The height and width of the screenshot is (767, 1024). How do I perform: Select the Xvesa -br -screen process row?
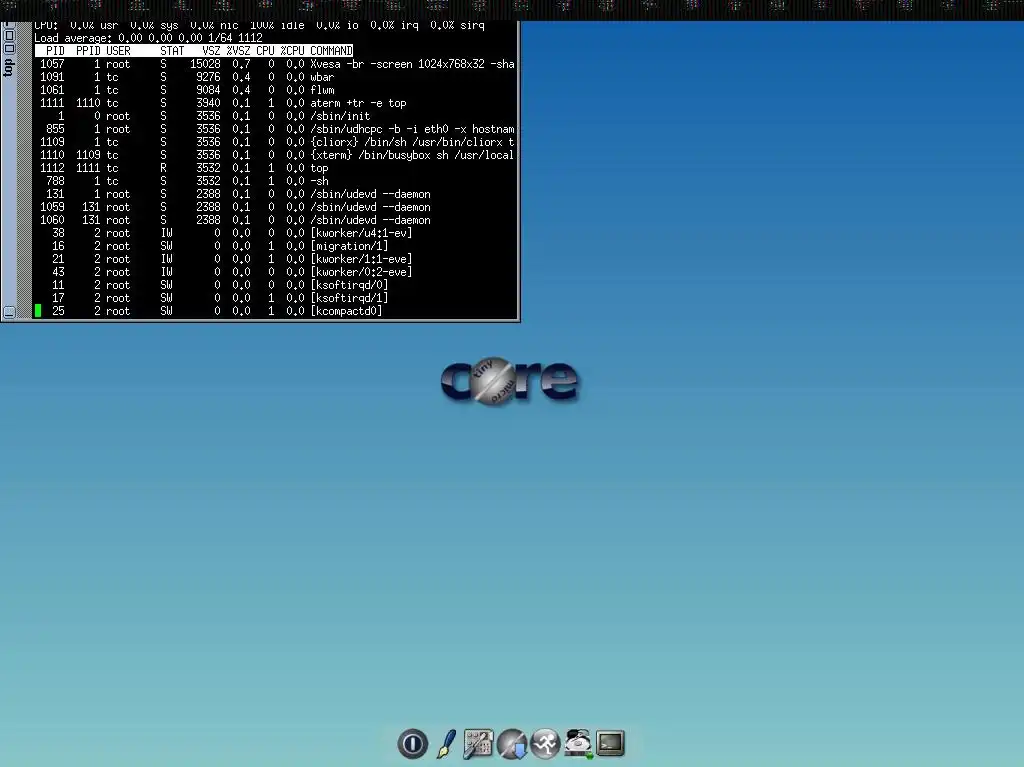tap(275, 64)
